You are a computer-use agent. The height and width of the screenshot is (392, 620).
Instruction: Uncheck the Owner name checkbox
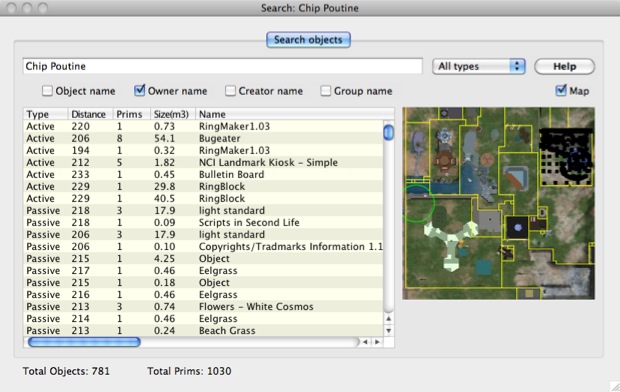click(x=140, y=91)
